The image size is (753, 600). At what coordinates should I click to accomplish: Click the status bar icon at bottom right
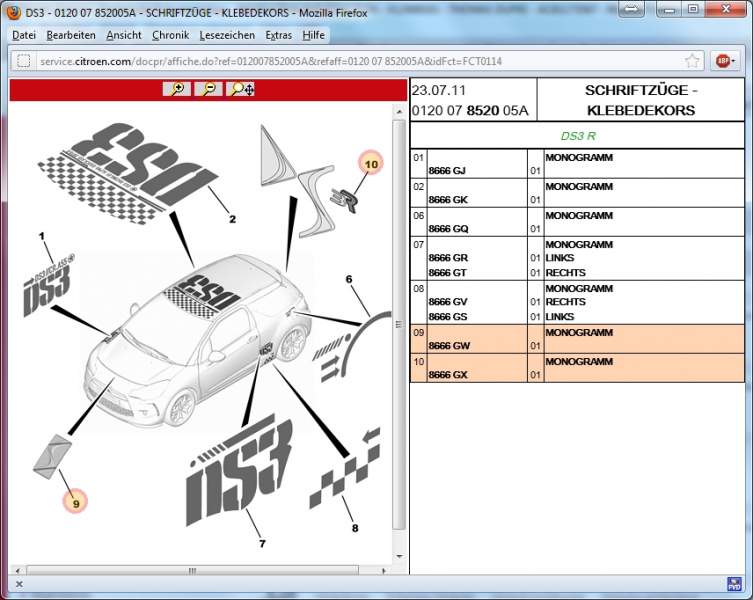(x=734, y=584)
